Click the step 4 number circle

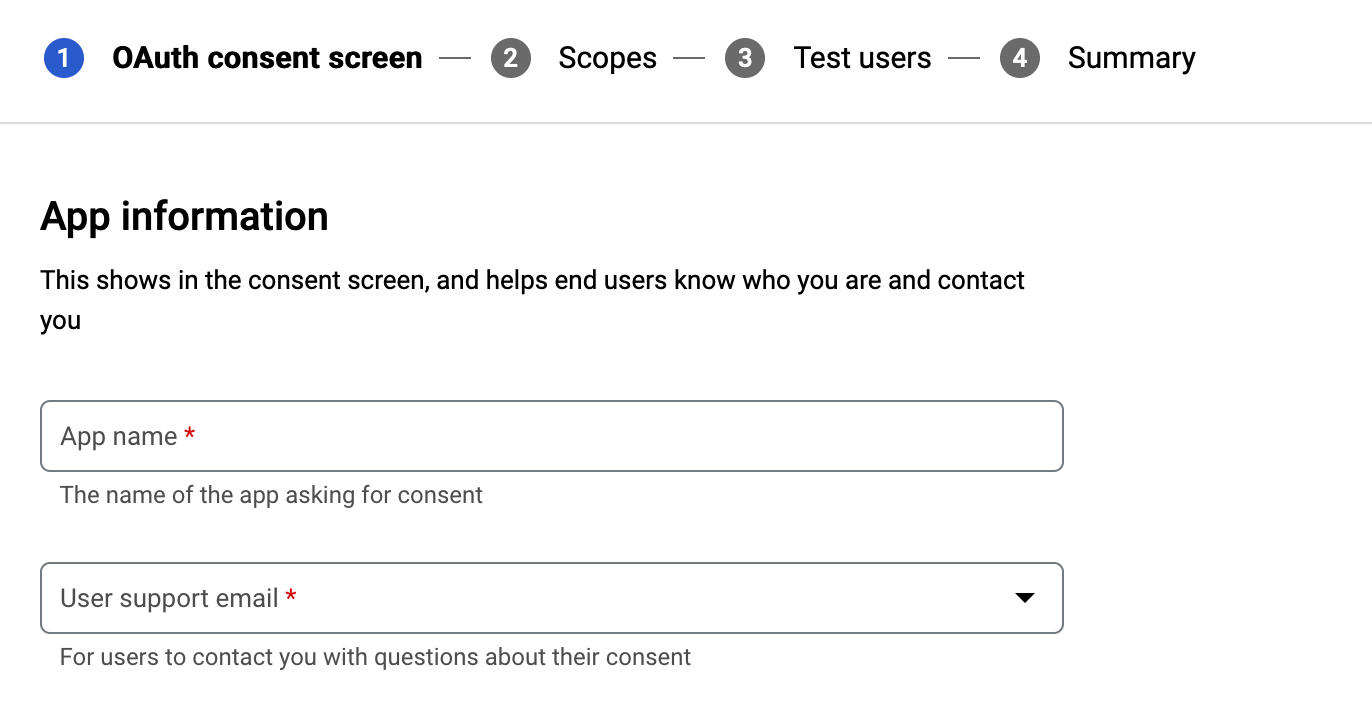1019,58
